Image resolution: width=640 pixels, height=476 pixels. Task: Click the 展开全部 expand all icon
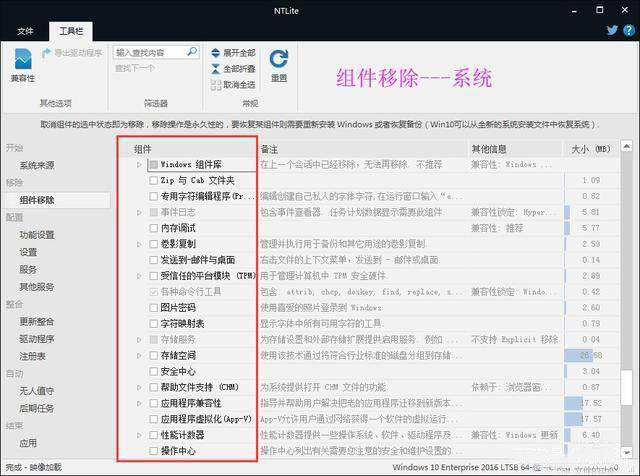coord(216,53)
